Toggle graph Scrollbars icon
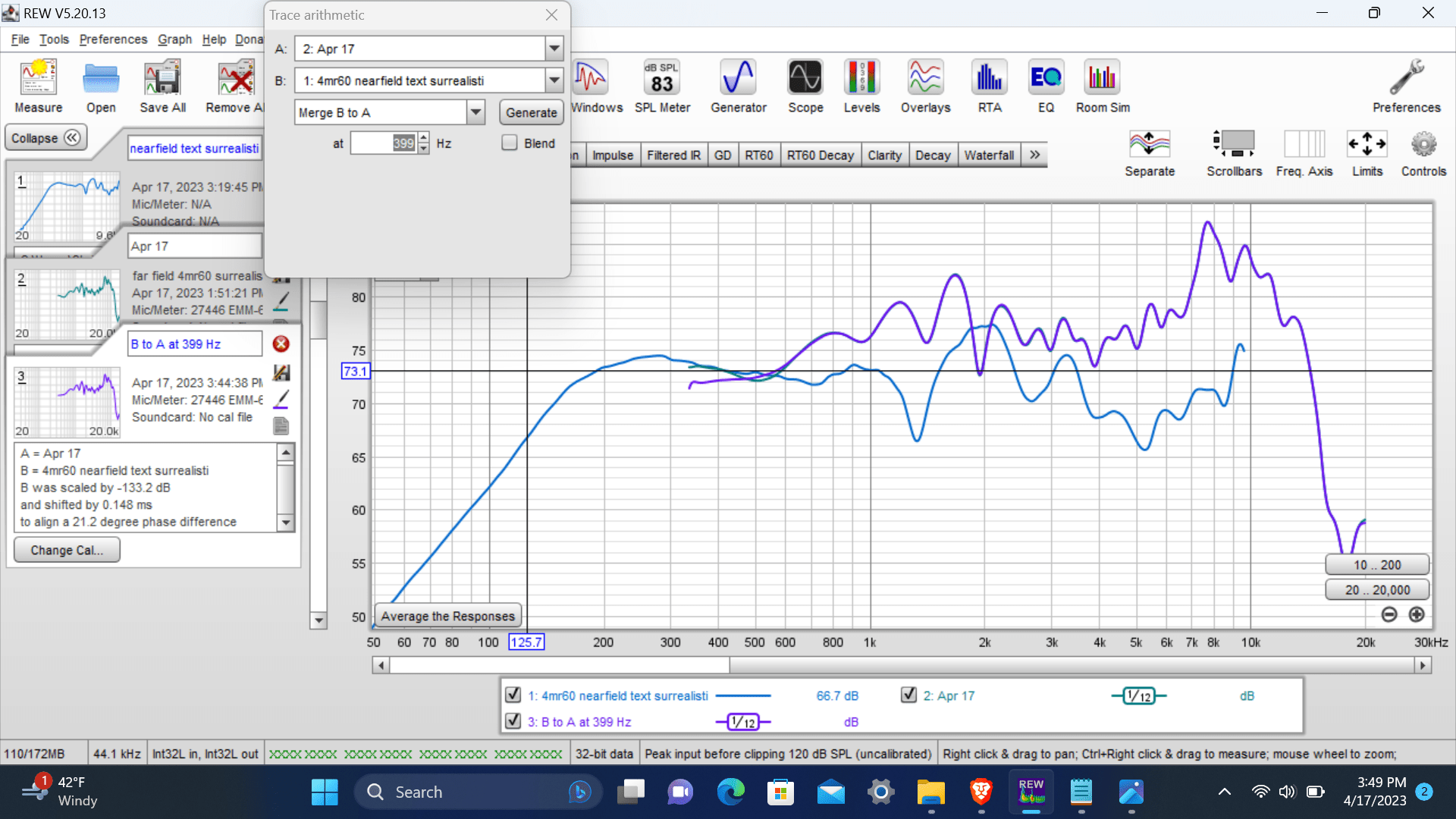 pos(1234,153)
